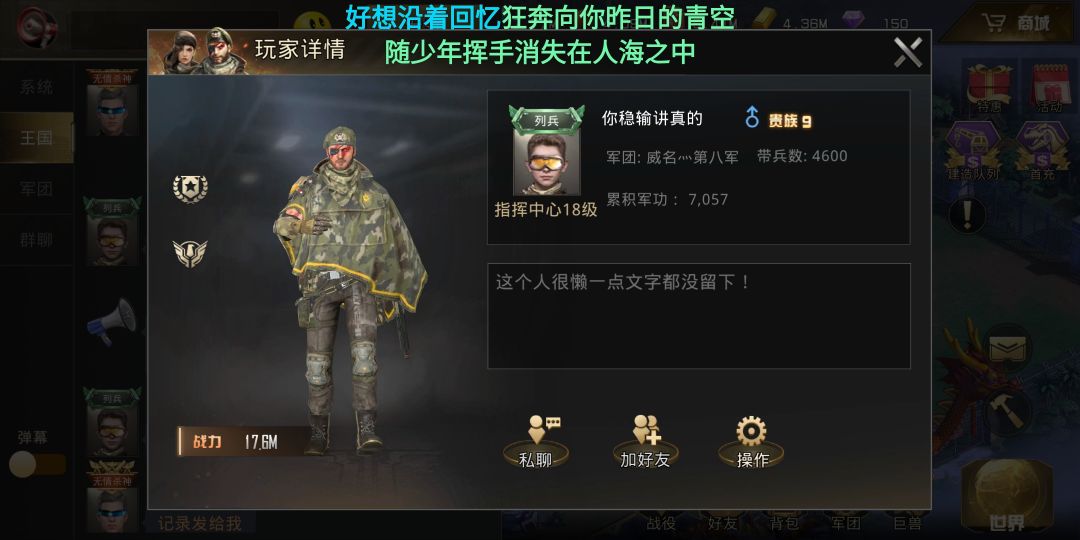Open the 群聊 chat tab
The image size is (1080, 540).
click(37, 240)
